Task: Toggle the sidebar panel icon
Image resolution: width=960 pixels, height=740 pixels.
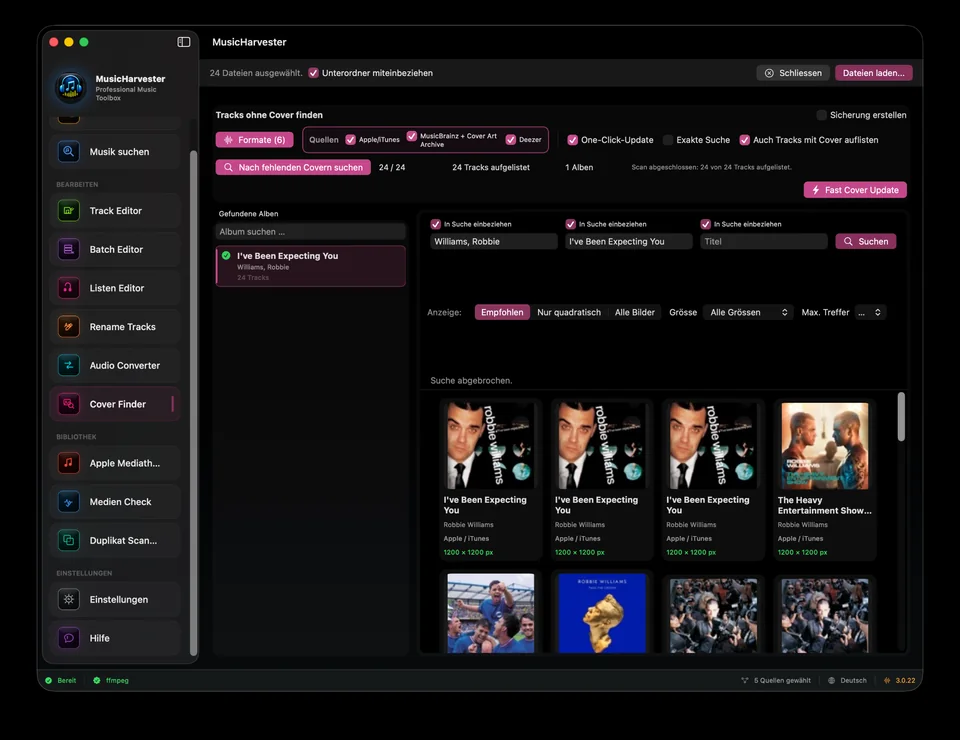Action: pyautogui.click(x=184, y=42)
